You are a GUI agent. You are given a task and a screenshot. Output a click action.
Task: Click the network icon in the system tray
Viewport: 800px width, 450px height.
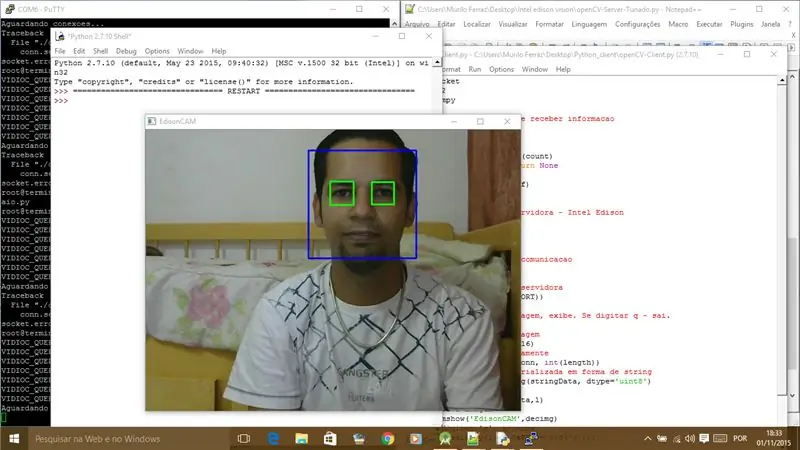tap(677, 439)
